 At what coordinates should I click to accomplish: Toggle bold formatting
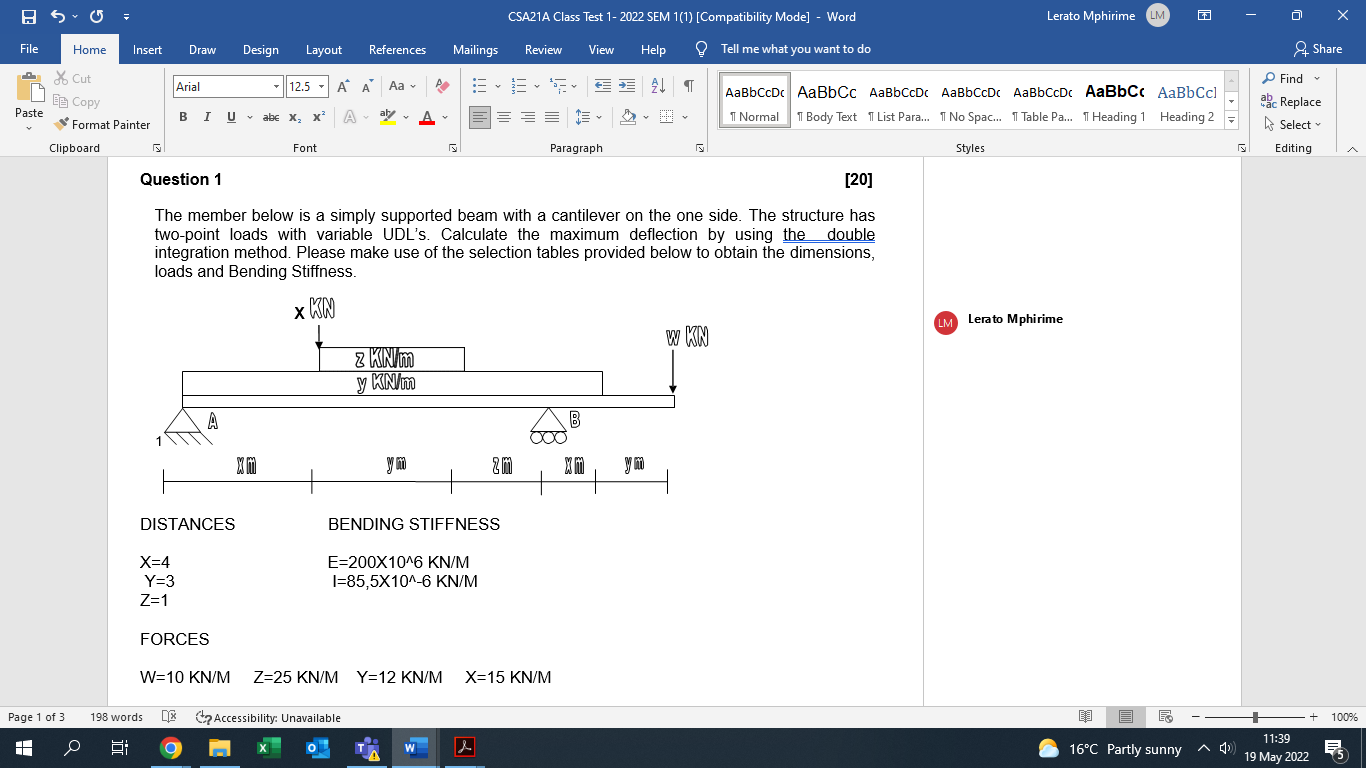point(183,117)
